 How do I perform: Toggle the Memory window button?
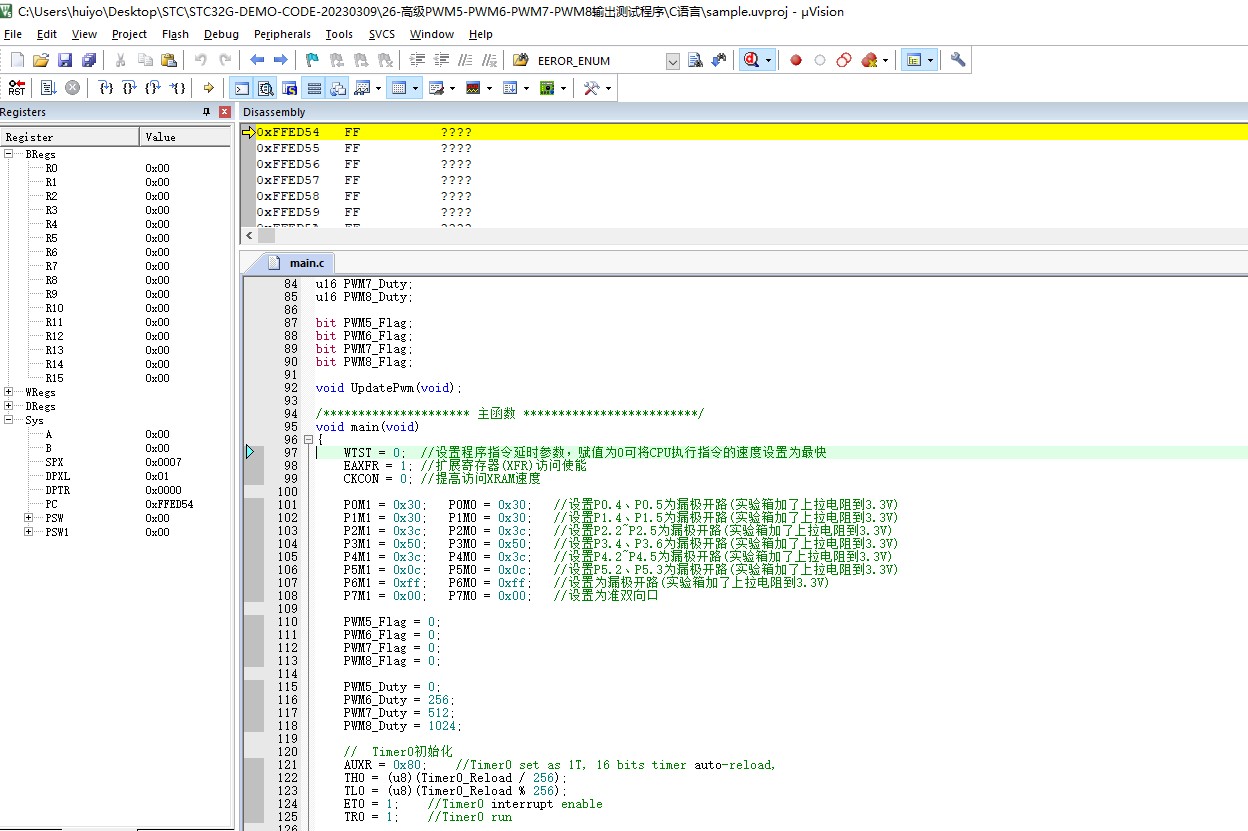[398, 88]
